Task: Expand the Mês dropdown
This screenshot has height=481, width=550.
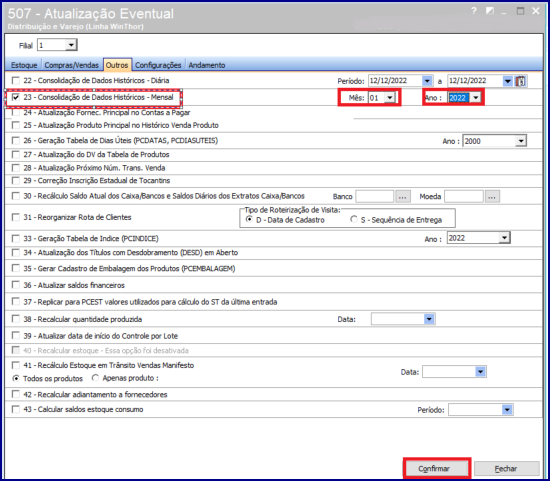Action: click(x=390, y=98)
